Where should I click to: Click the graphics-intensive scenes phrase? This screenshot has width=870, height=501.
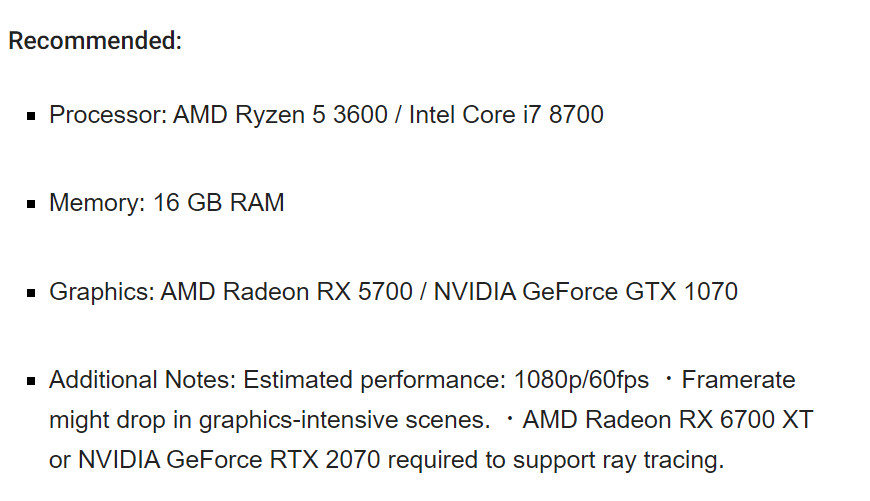(x=344, y=420)
